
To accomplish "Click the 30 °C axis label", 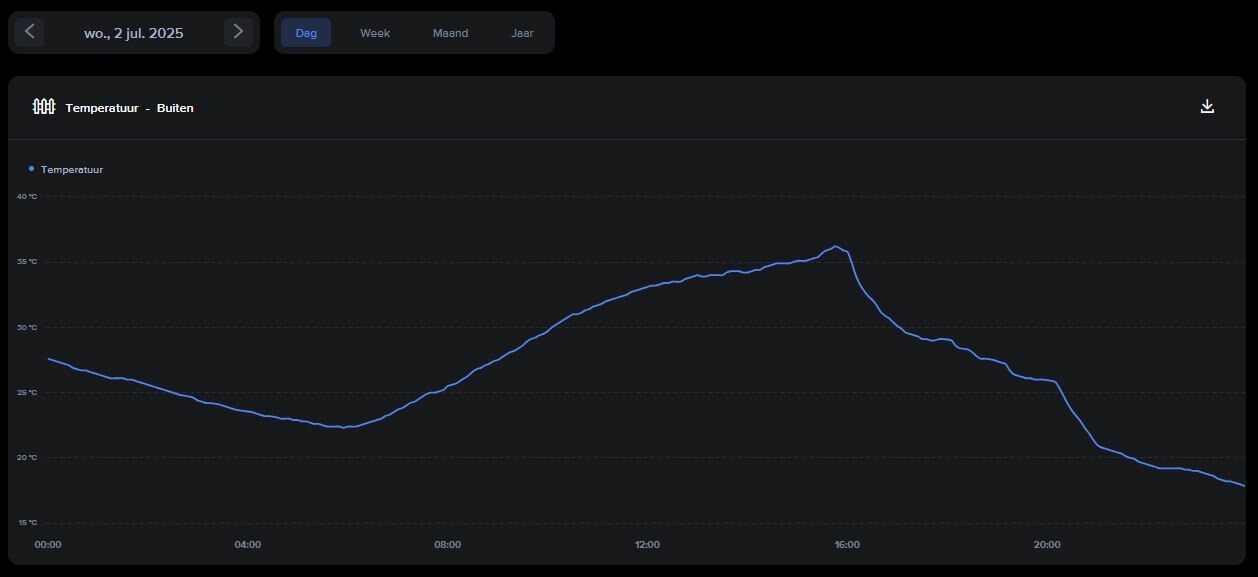I will click(27, 327).
